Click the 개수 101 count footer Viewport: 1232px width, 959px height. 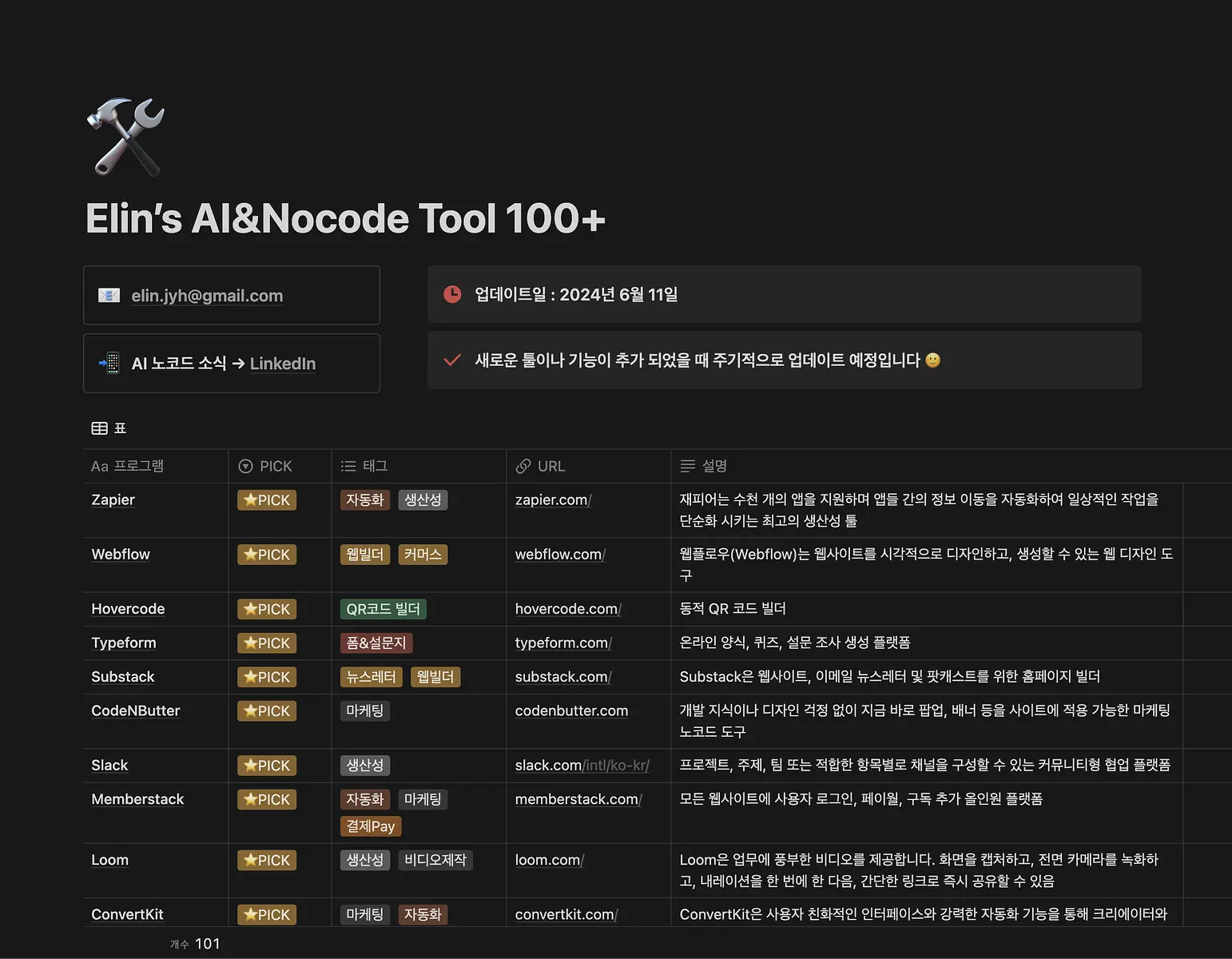point(195,944)
